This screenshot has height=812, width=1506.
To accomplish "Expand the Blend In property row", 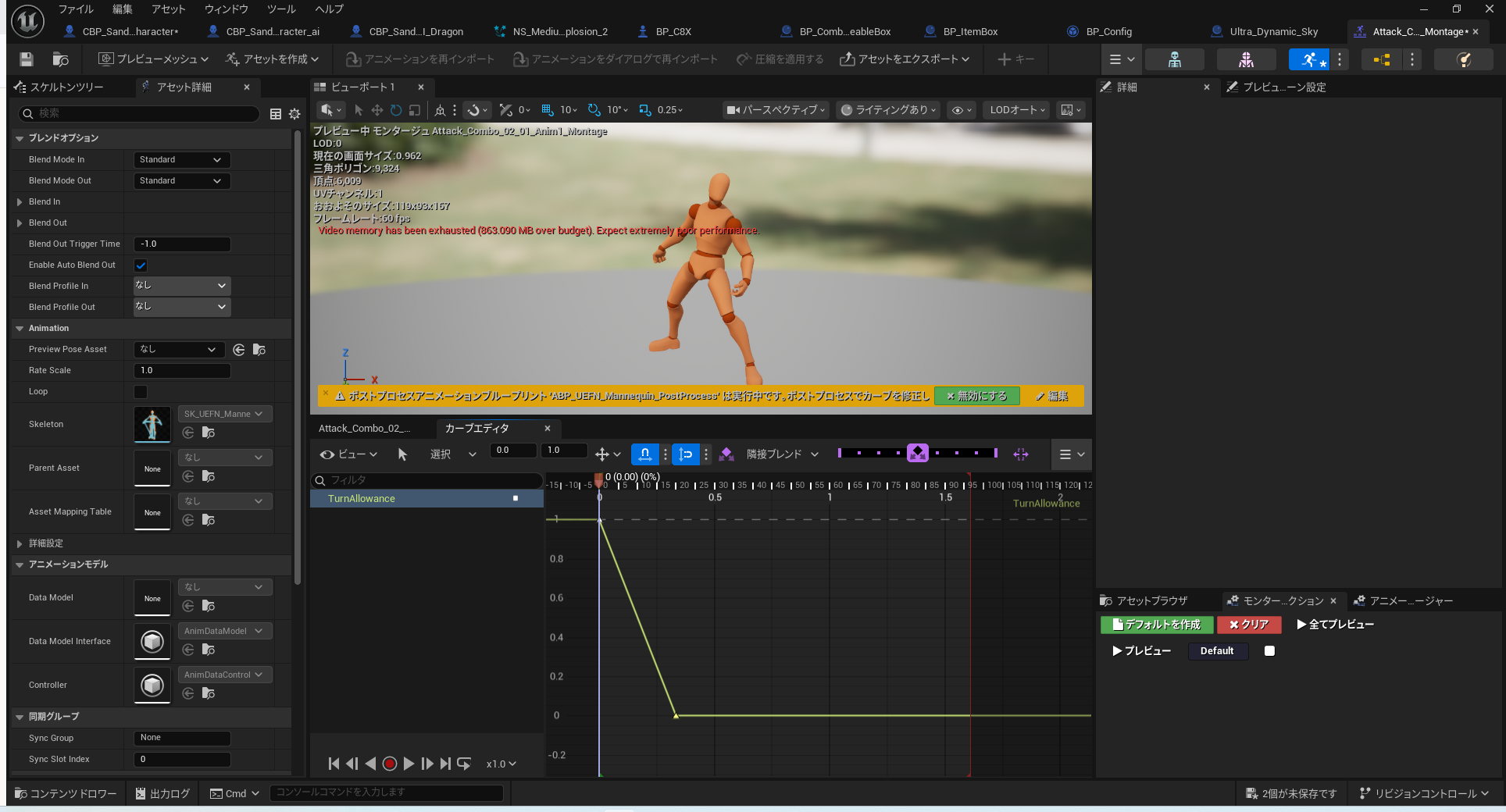I will tap(20, 202).
